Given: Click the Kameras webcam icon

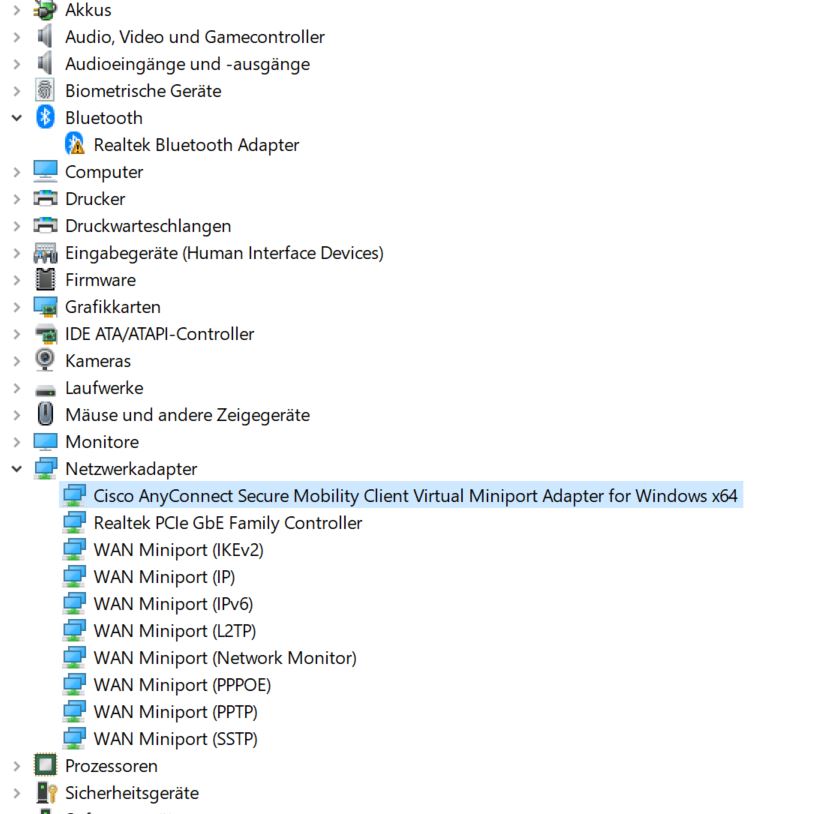Looking at the screenshot, I should pyautogui.click(x=45, y=360).
